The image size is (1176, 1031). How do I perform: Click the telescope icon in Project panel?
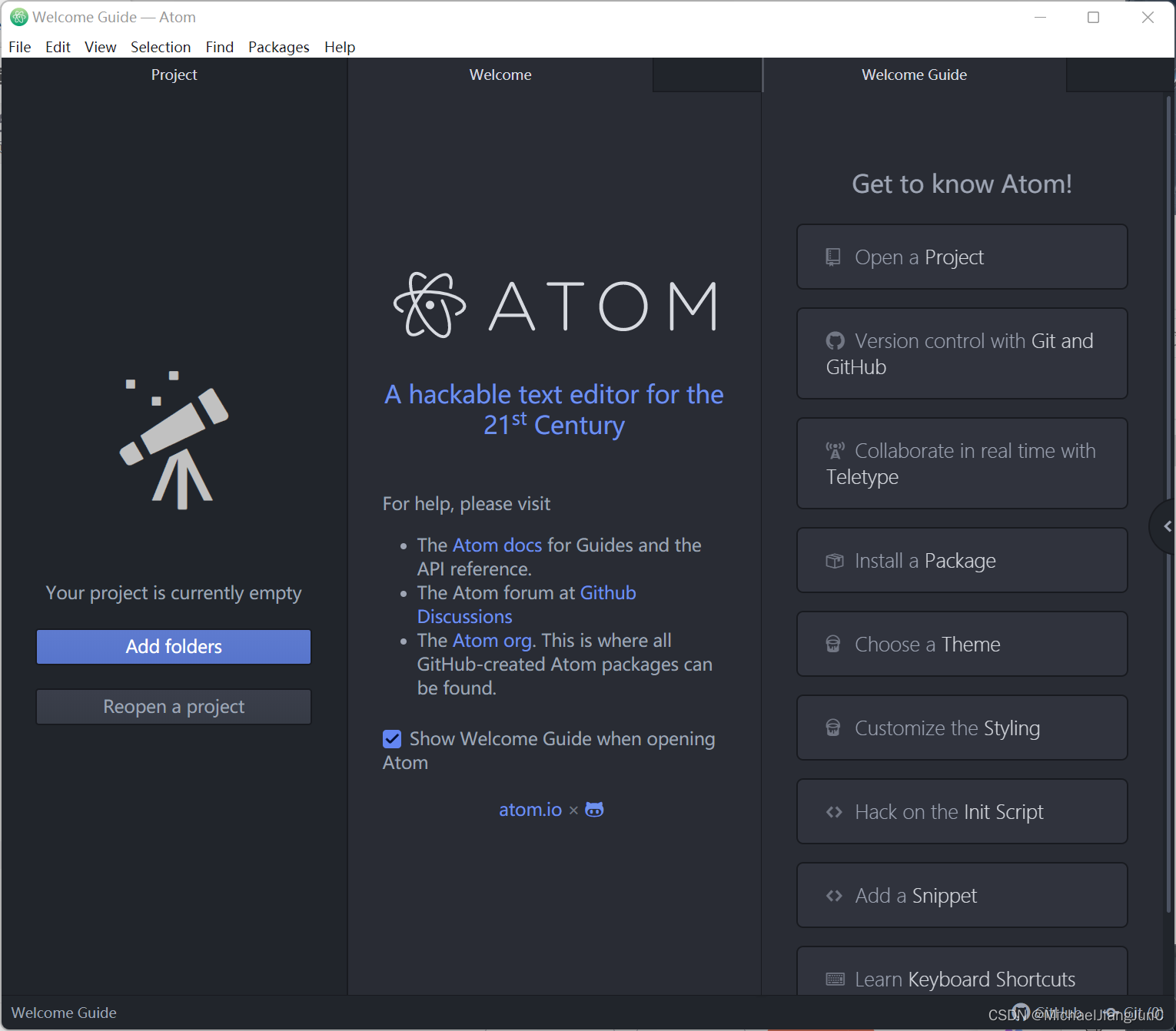click(174, 439)
